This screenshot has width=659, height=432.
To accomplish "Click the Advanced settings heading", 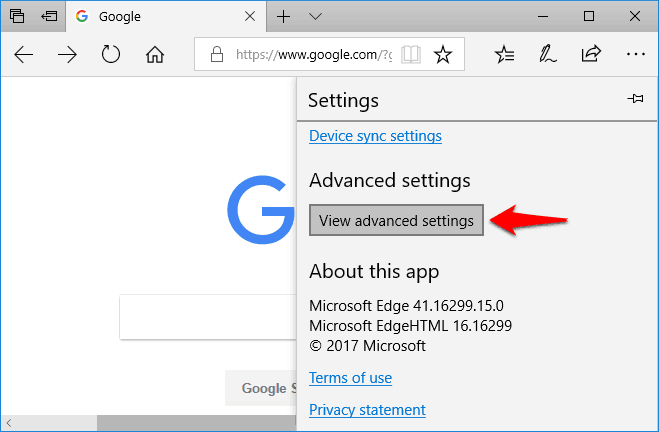I will pyautogui.click(x=390, y=181).
